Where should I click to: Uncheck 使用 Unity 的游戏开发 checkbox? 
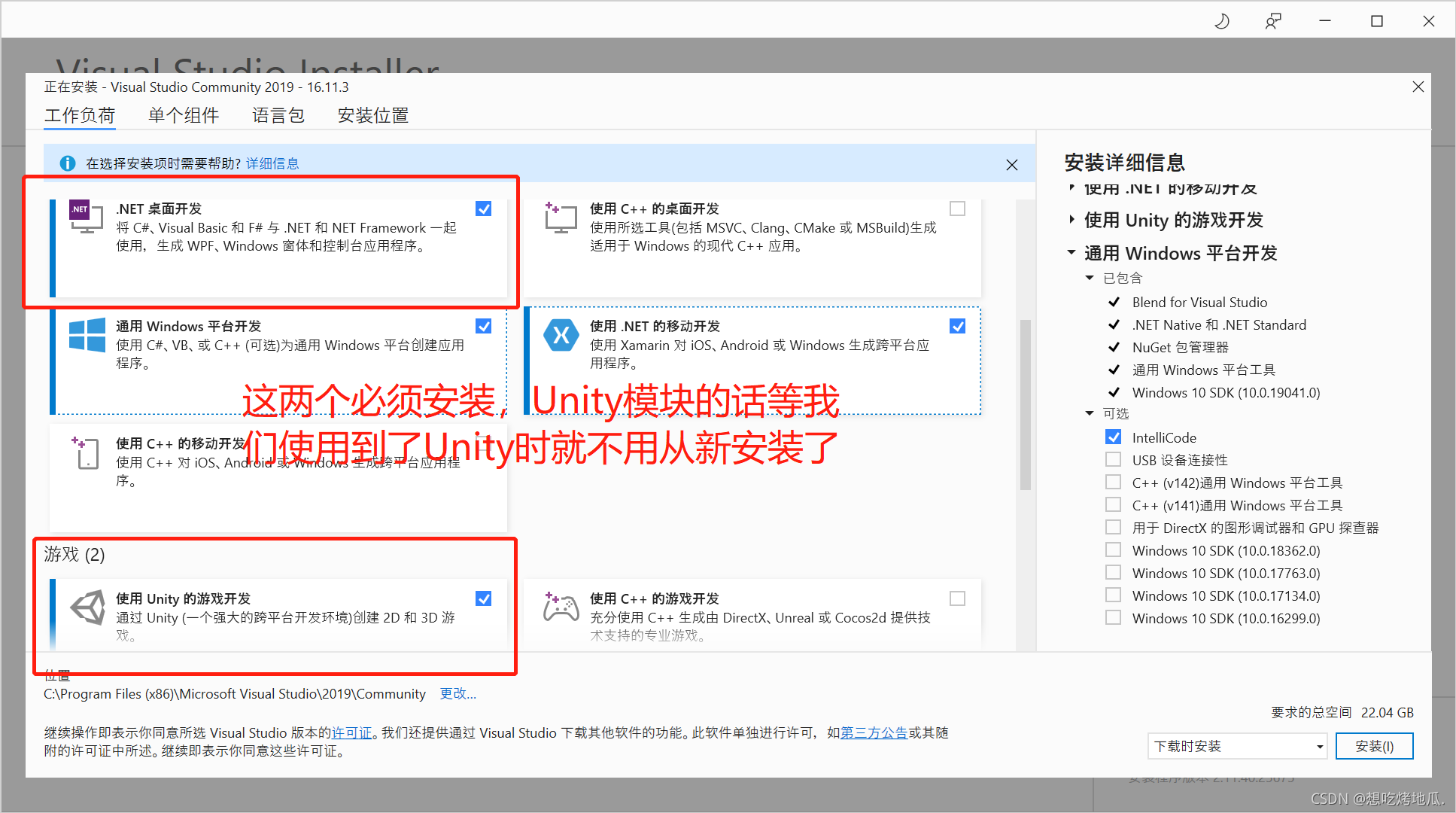[484, 598]
